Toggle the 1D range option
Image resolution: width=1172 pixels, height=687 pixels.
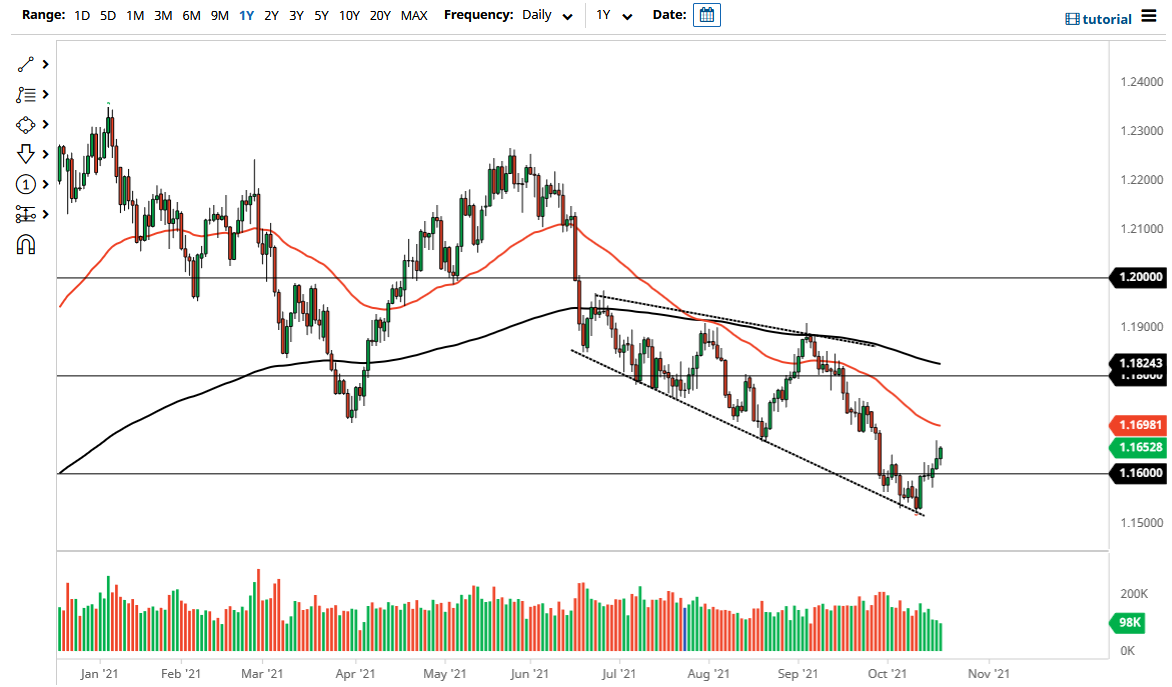81,16
